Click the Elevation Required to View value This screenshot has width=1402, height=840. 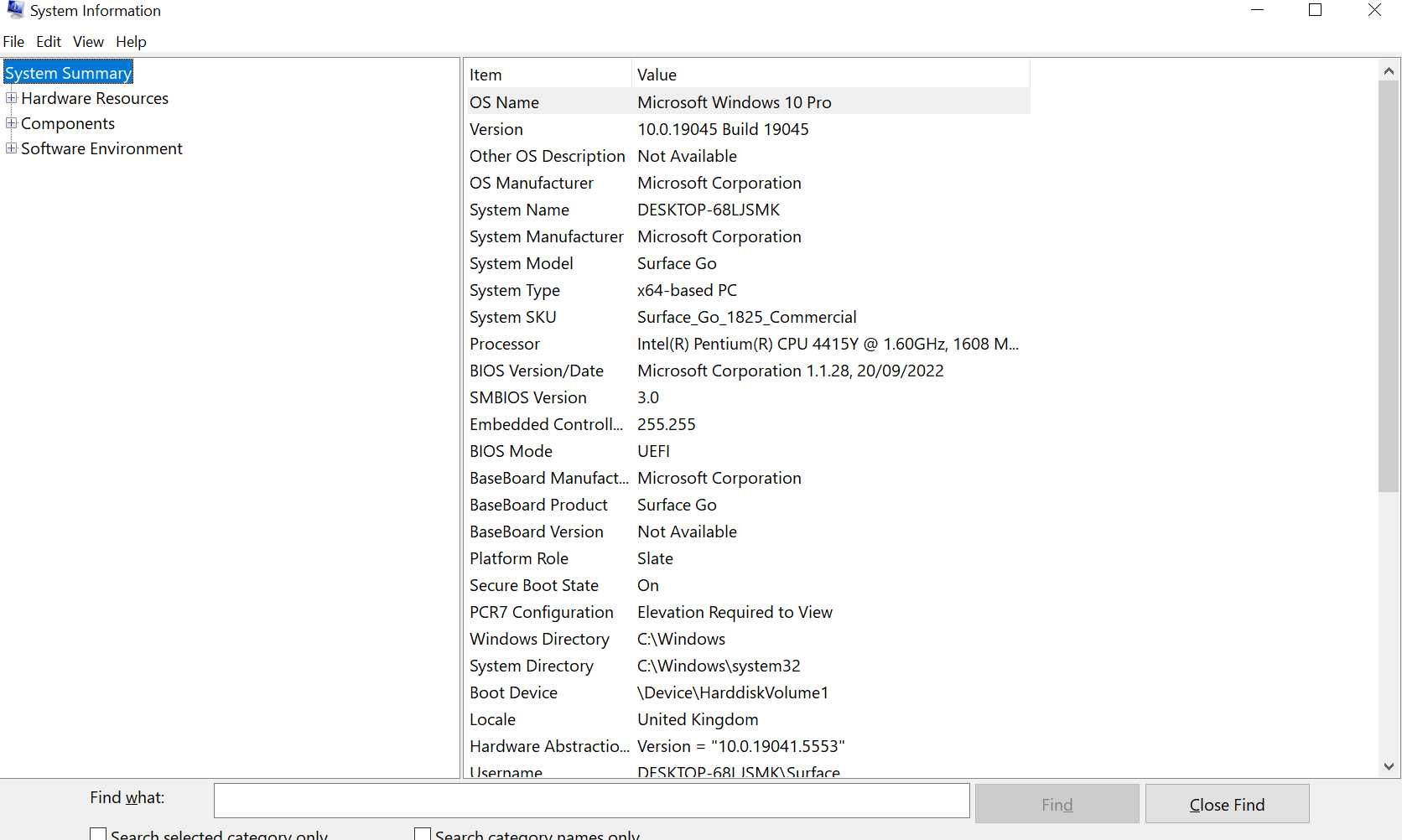tap(735, 612)
